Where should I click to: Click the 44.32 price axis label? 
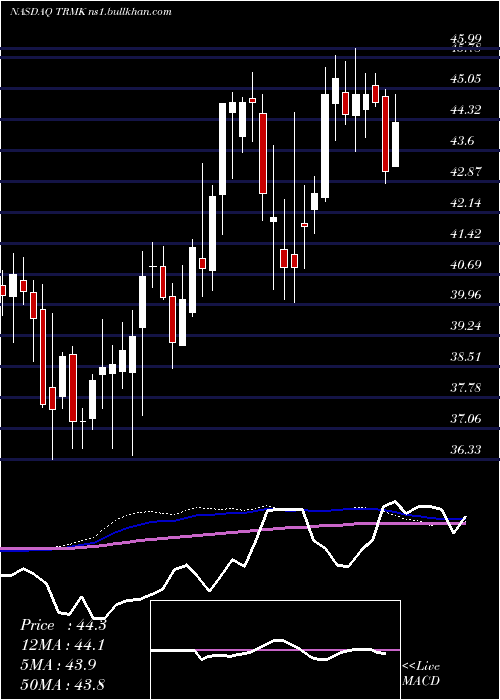466,109
